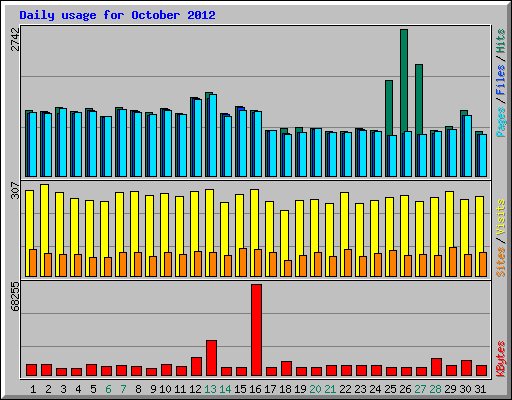The width and height of the screenshot is (512, 400).
Task: Click day label "24" on the x-axis
Action: tap(375, 389)
